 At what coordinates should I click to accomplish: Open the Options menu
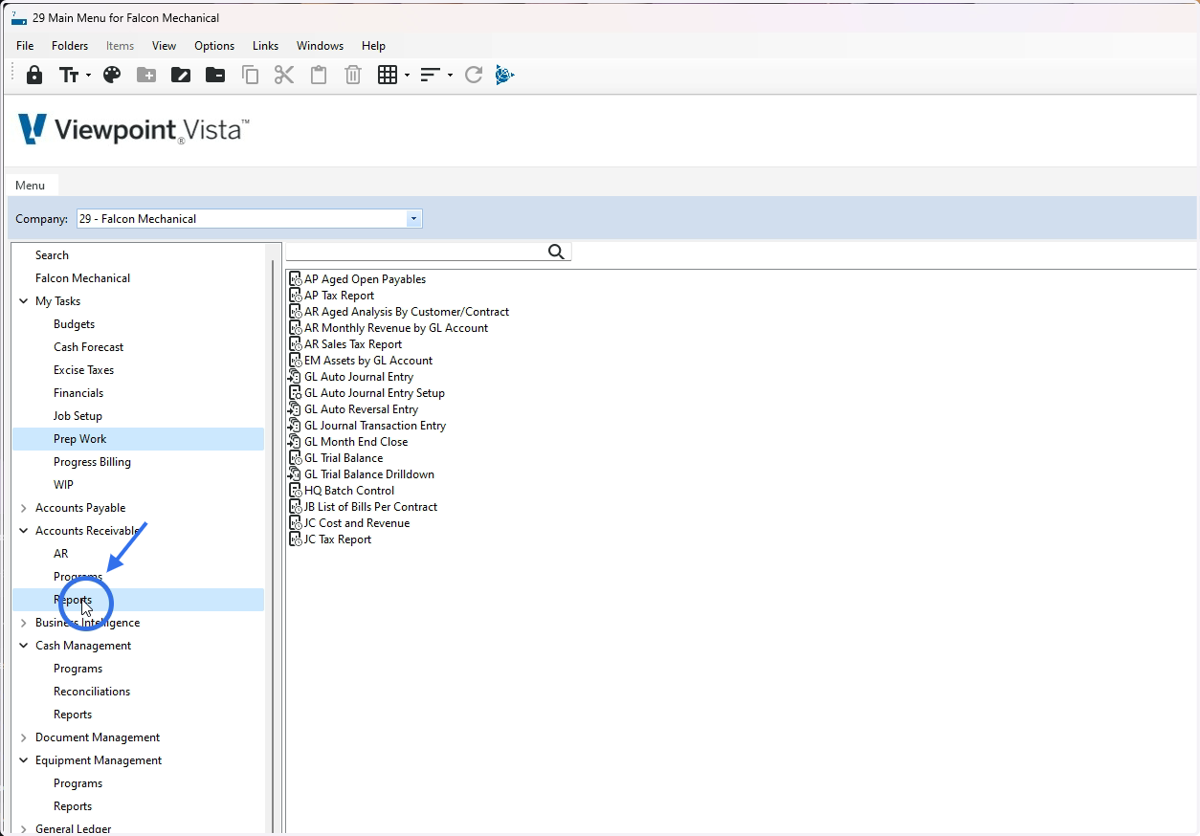click(x=214, y=46)
